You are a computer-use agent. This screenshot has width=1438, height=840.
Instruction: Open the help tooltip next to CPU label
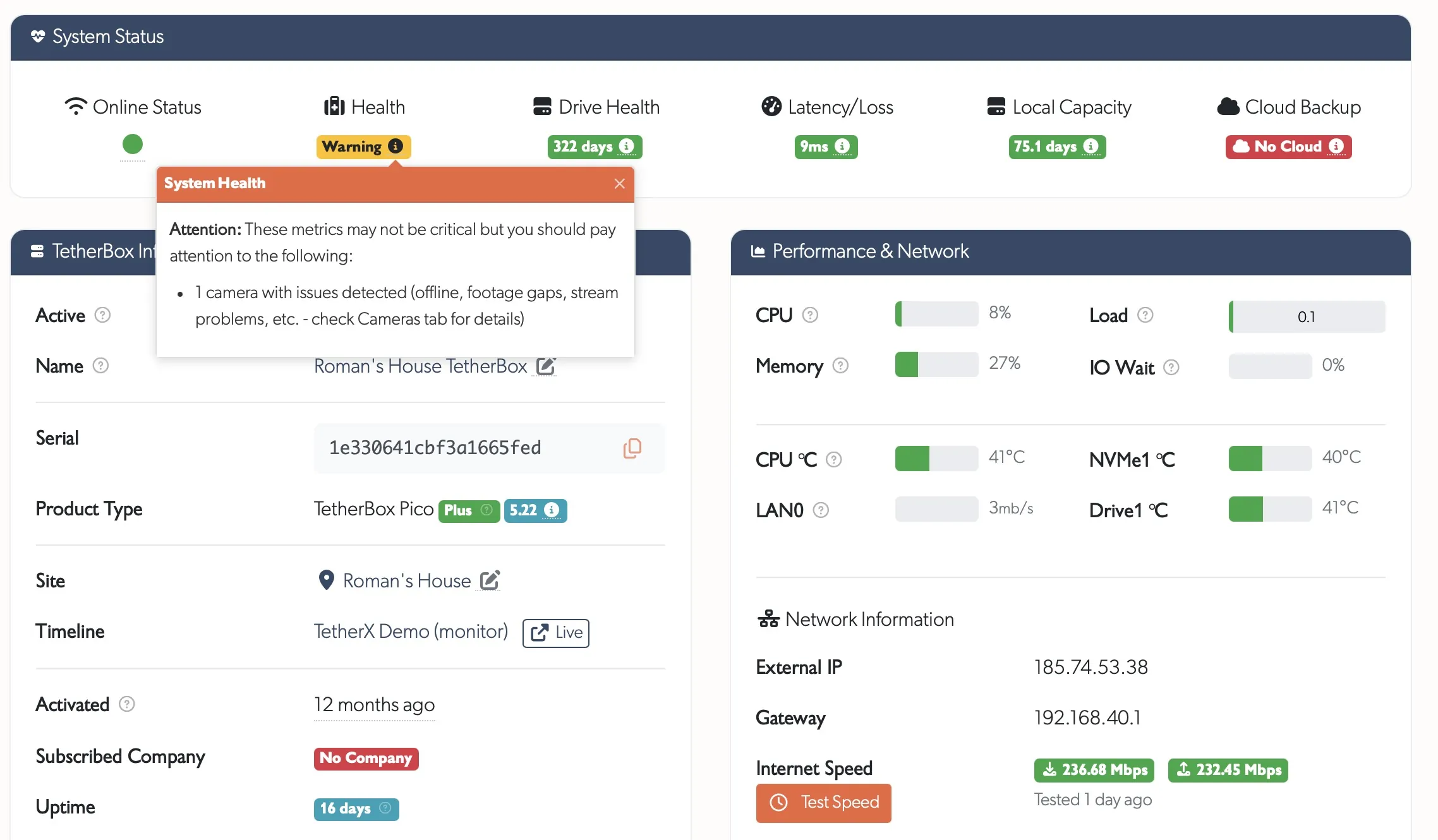(x=811, y=315)
